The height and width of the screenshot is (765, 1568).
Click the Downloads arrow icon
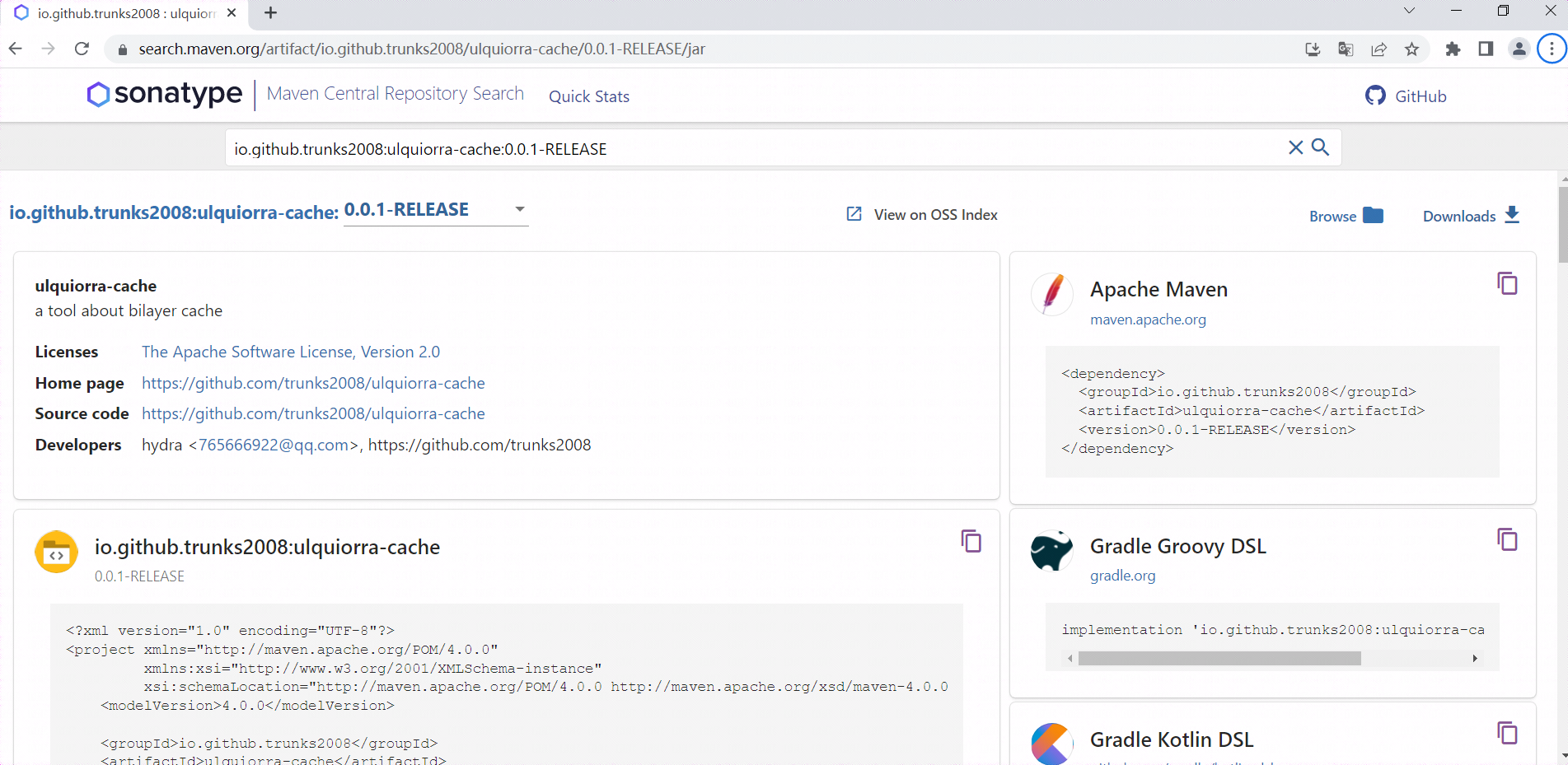[1512, 215]
